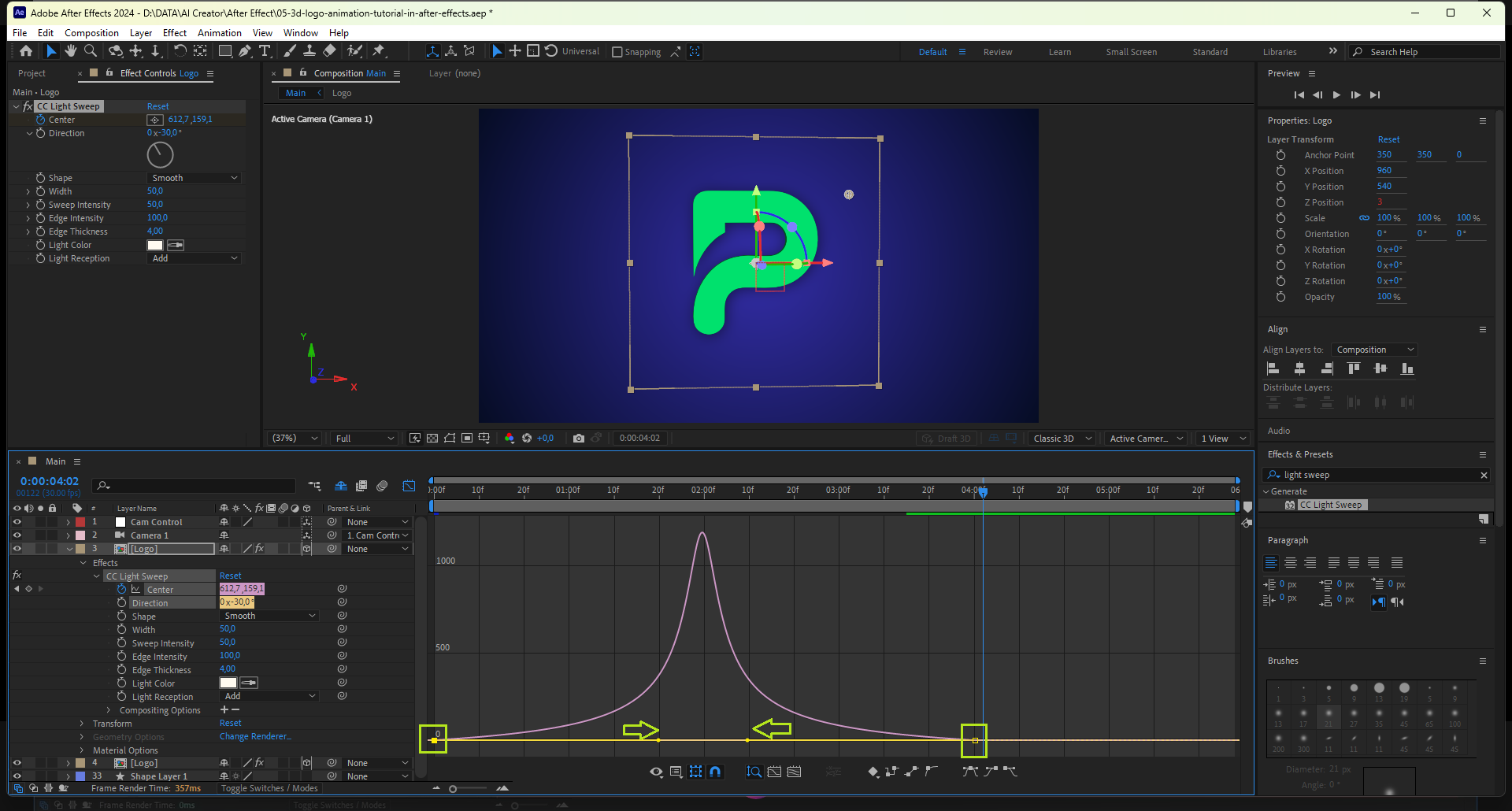This screenshot has width=1512, height=811.
Task: Toggle Center property stopwatch in timeline
Action: click(121, 589)
